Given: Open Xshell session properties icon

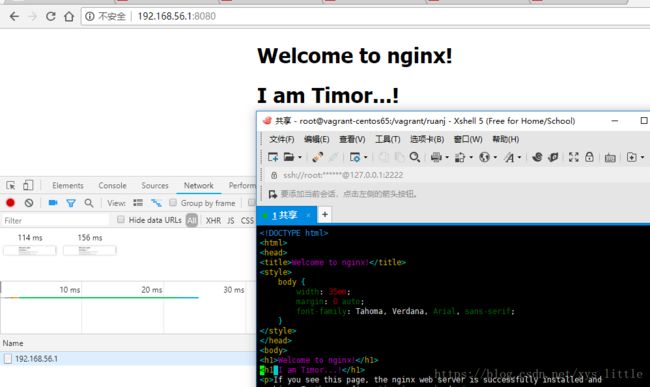Looking at the screenshot, I should click(355, 157).
